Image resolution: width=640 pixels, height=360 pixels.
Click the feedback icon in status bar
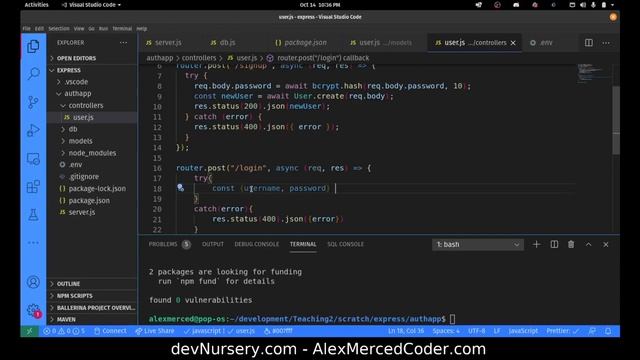coord(592,331)
